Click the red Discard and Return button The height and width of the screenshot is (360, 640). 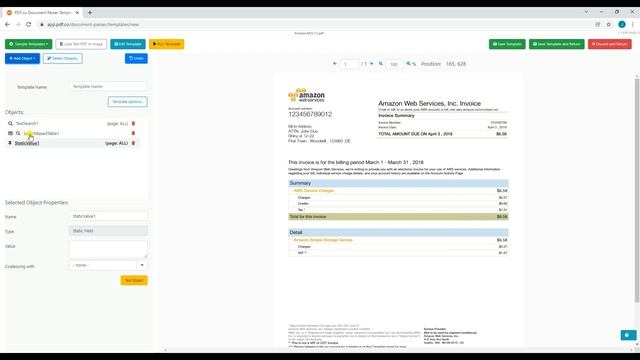pos(610,44)
